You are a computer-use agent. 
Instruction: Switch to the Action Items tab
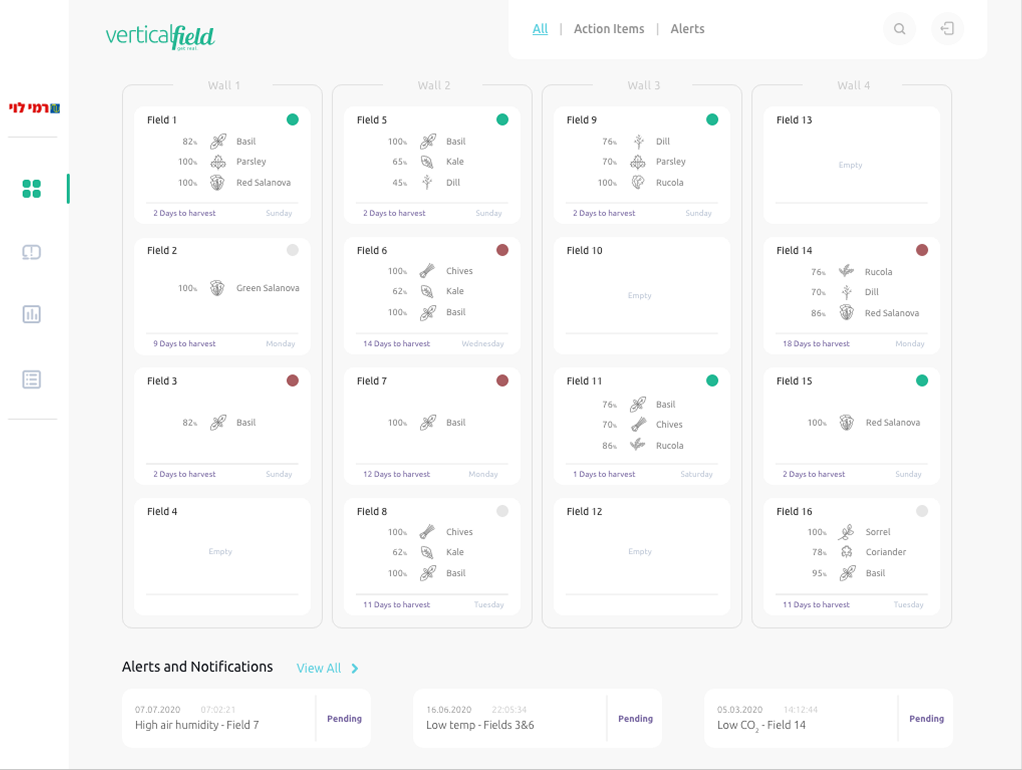tap(609, 29)
